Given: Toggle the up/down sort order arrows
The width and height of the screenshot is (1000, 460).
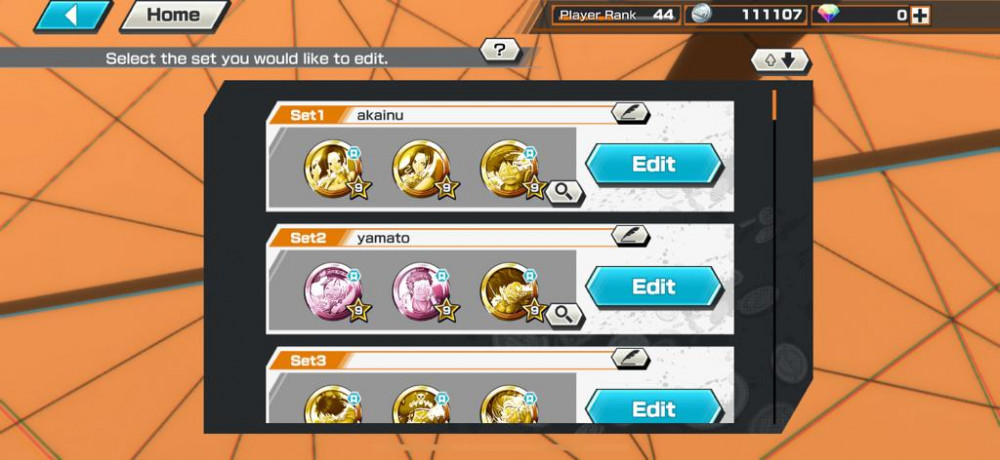Looking at the screenshot, I should pyautogui.click(x=781, y=61).
